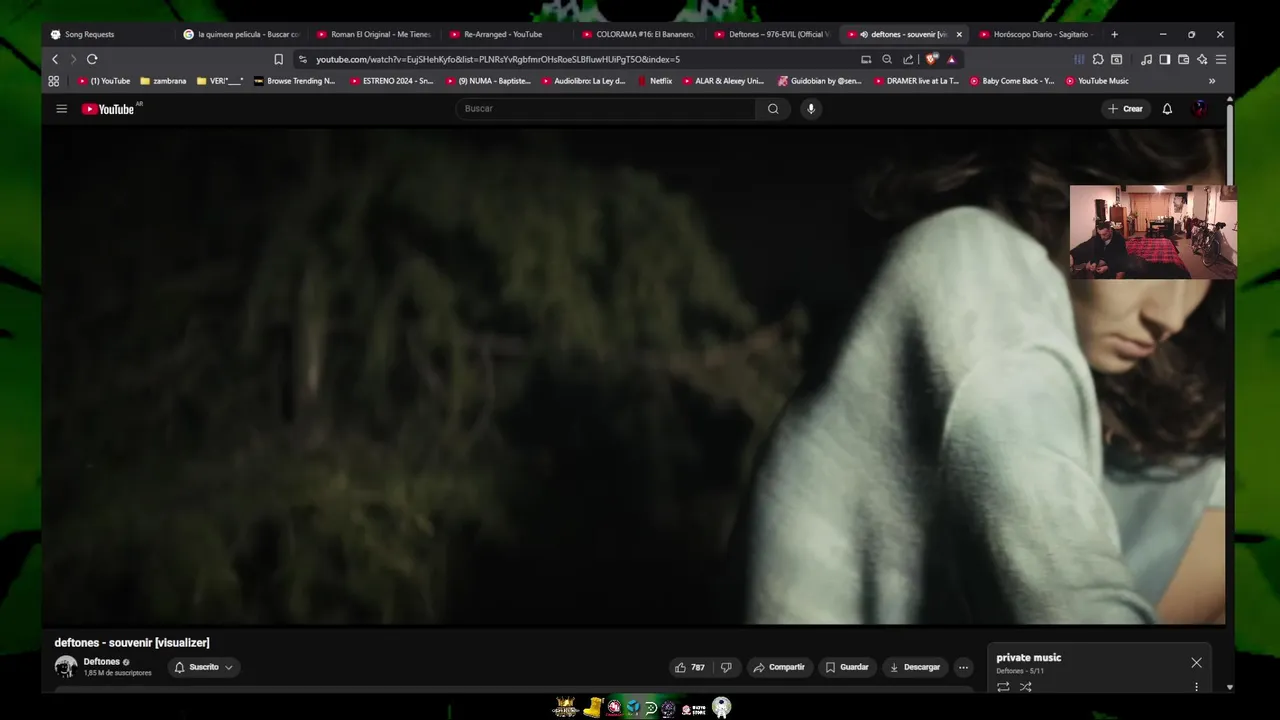Open playlist options three-dot menu
Image resolution: width=1280 pixels, height=720 pixels.
pos(1196,687)
